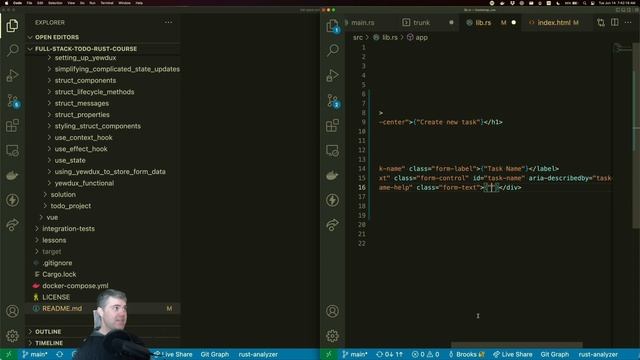The image size is (640, 360).
Task: Switch to the main.rs tab
Action: pos(362,22)
